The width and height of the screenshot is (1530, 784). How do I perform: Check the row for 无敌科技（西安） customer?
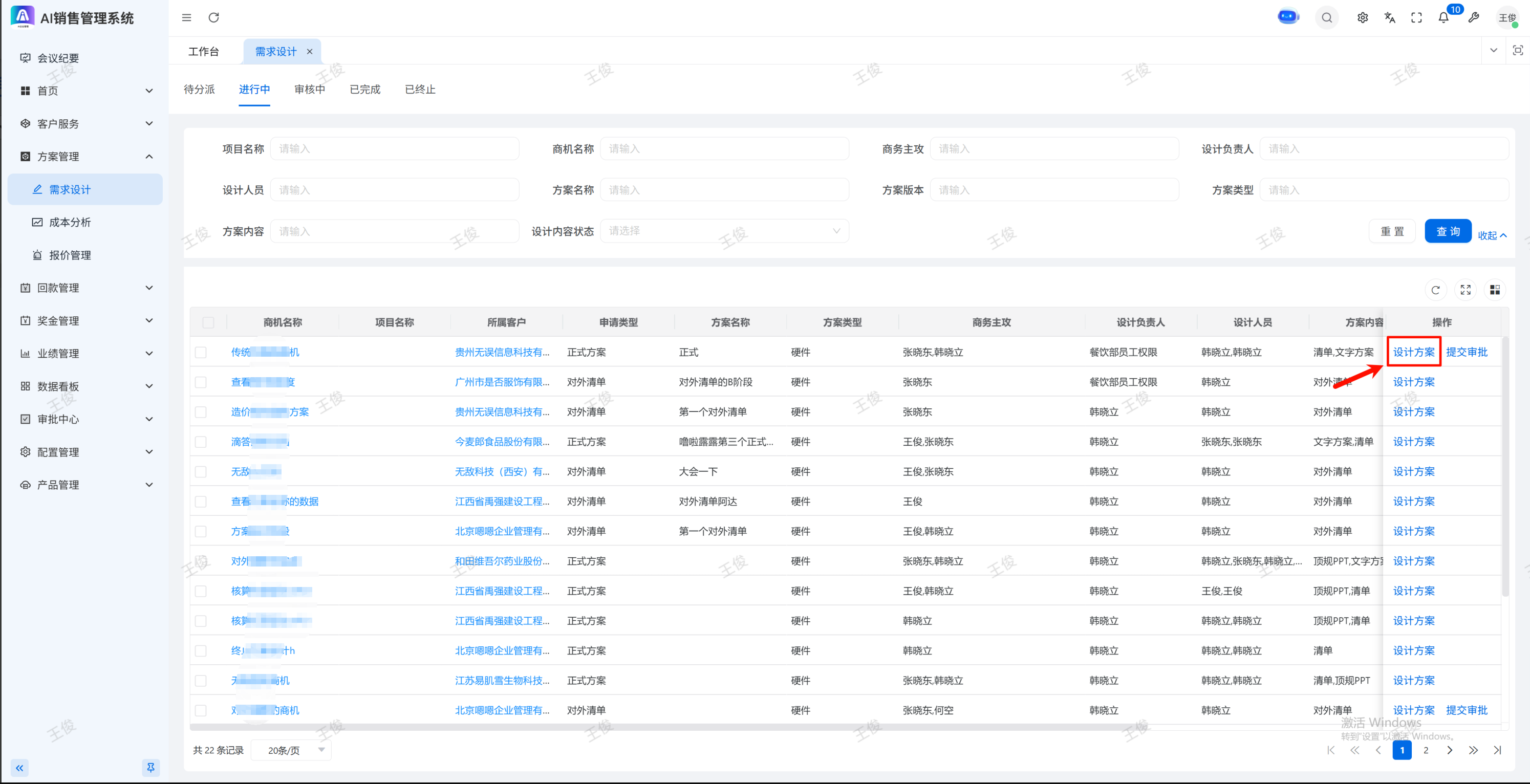[x=201, y=472]
